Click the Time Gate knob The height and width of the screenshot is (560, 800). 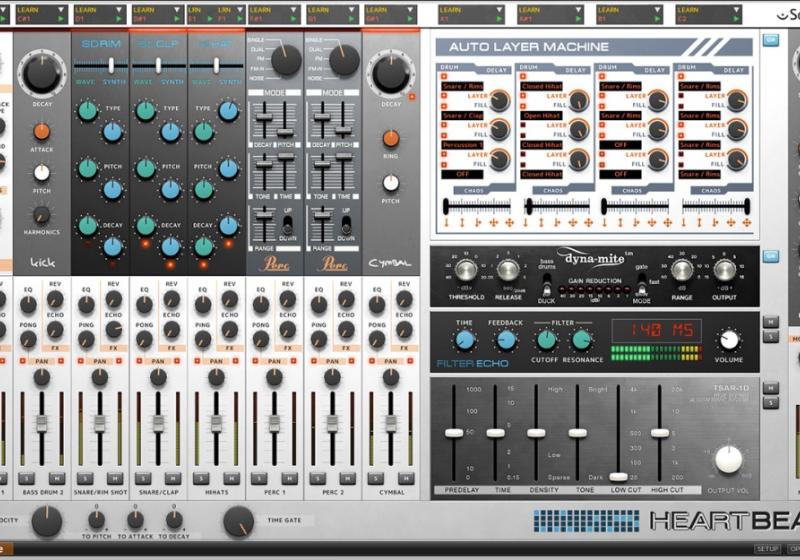click(238, 521)
